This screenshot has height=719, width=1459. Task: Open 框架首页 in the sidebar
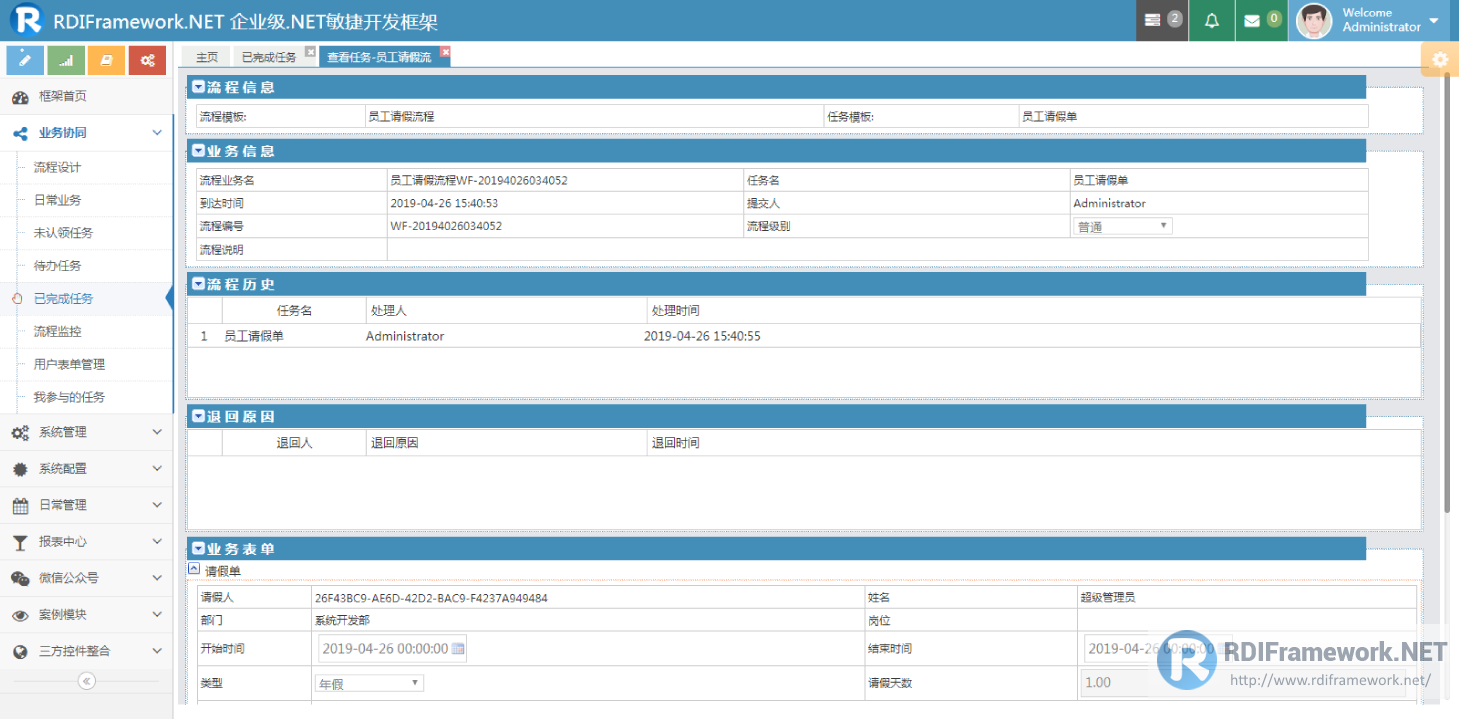[x=86, y=96]
